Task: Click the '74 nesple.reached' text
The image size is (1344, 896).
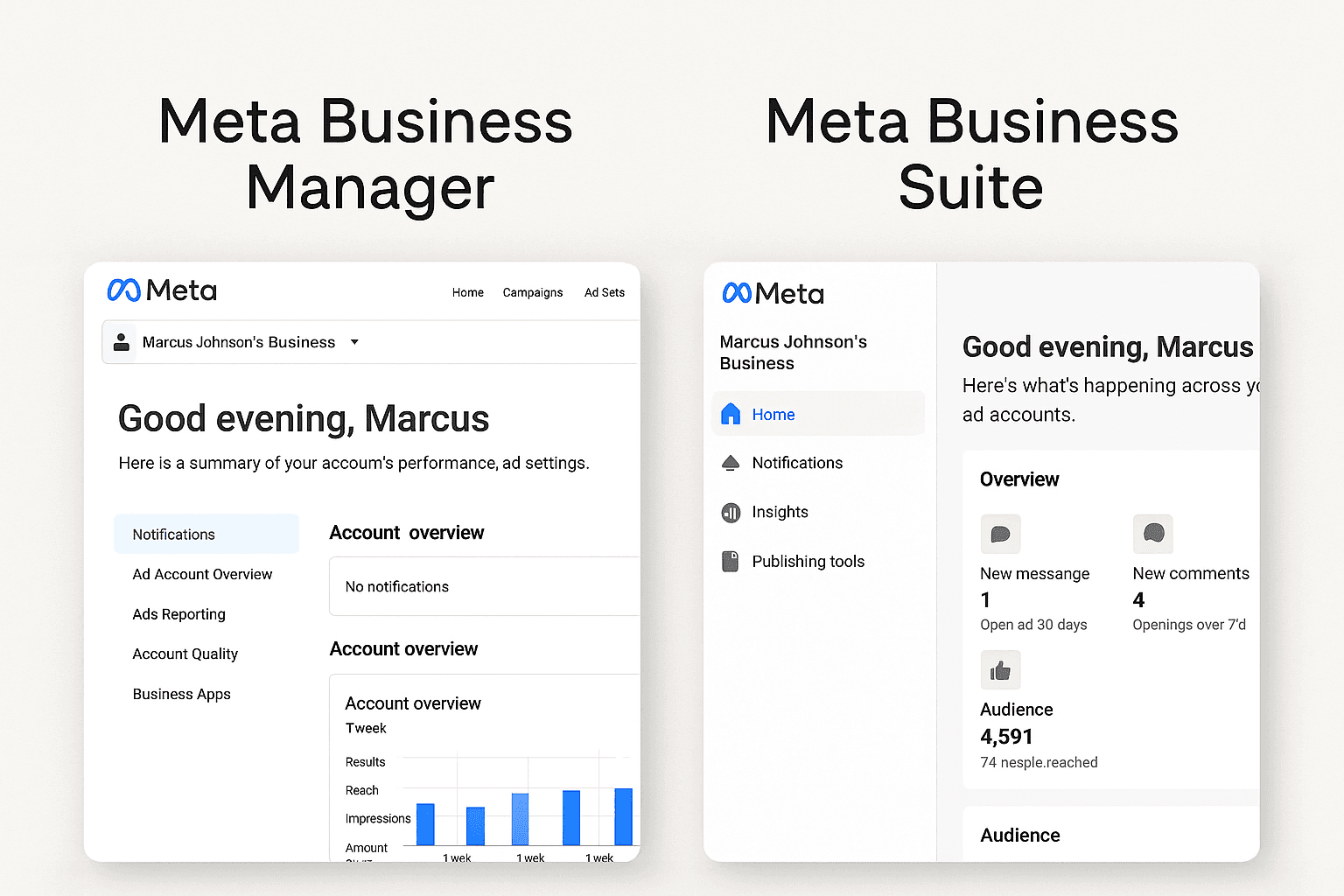Action: pyautogui.click(x=1039, y=762)
